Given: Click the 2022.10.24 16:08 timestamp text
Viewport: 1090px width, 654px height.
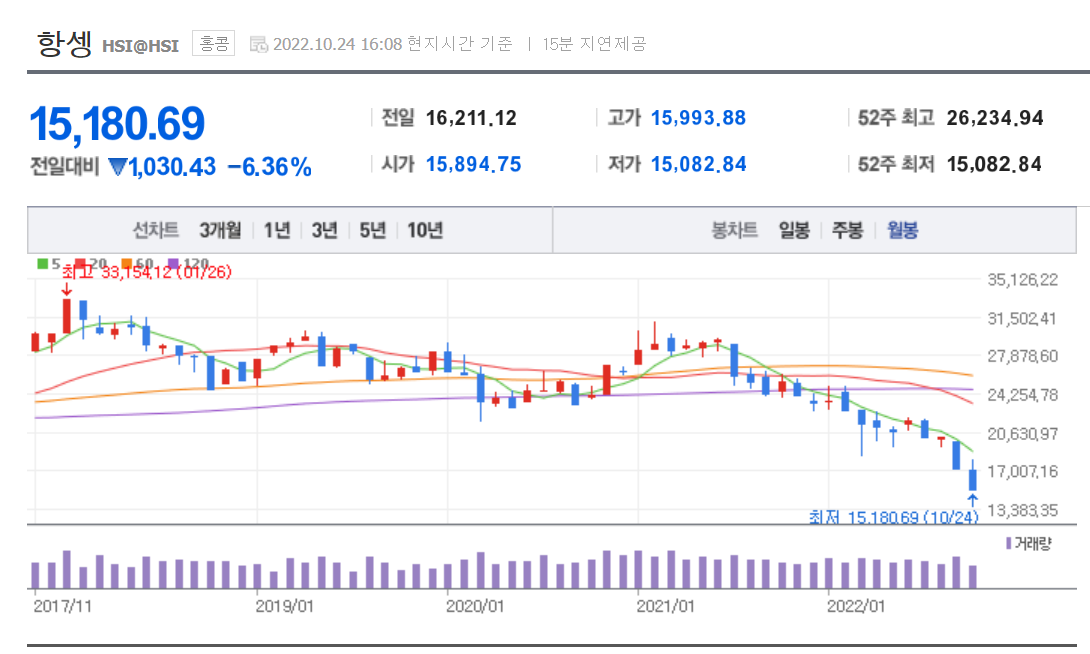Looking at the screenshot, I should (x=338, y=44).
